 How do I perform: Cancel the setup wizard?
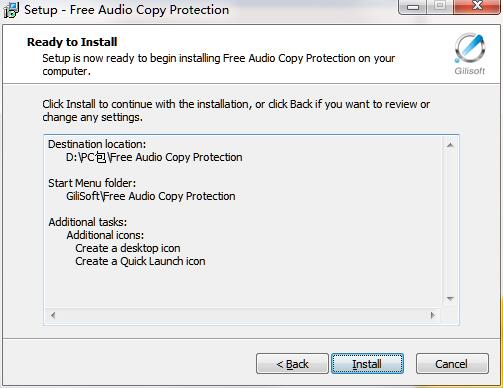452,364
